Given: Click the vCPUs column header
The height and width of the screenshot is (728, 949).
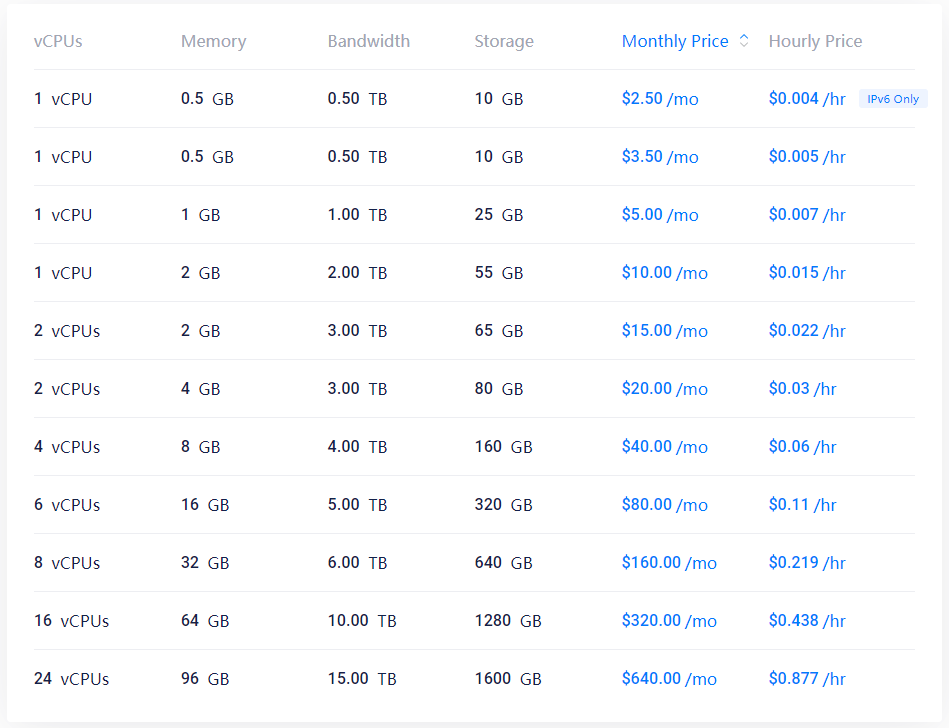Looking at the screenshot, I should [58, 41].
